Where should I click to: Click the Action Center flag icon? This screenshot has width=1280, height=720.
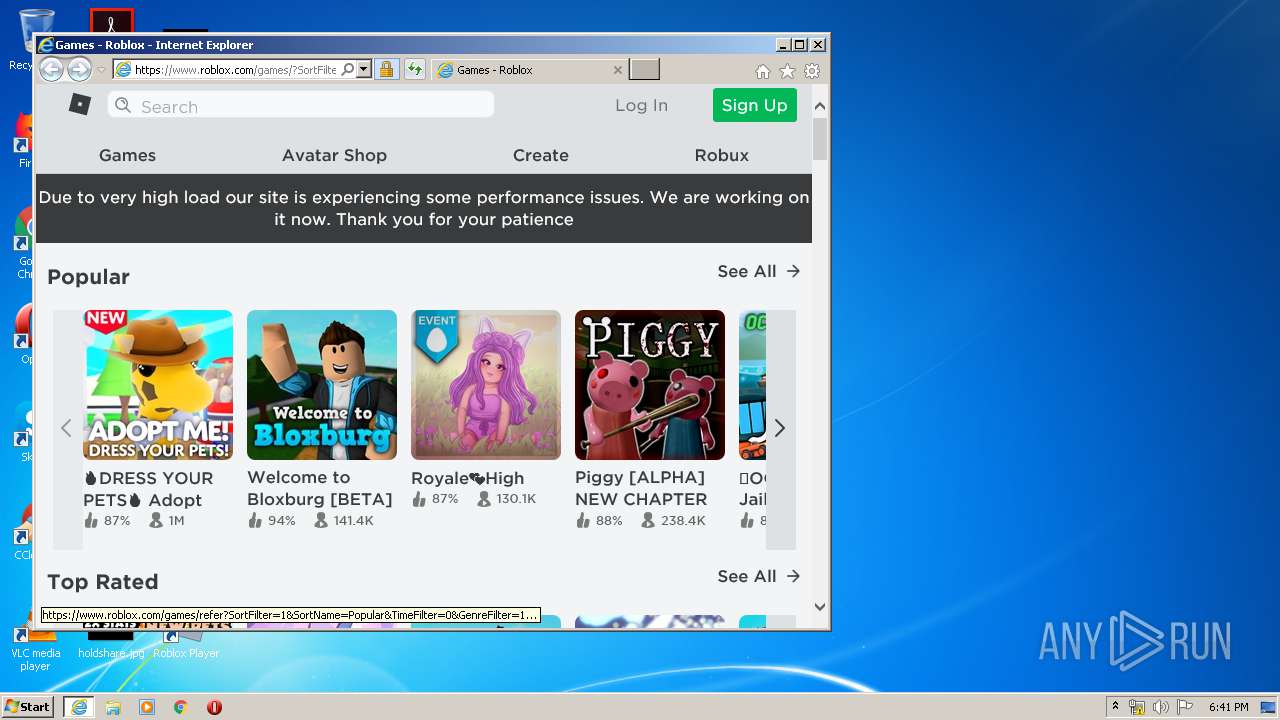(x=1184, y=707)
